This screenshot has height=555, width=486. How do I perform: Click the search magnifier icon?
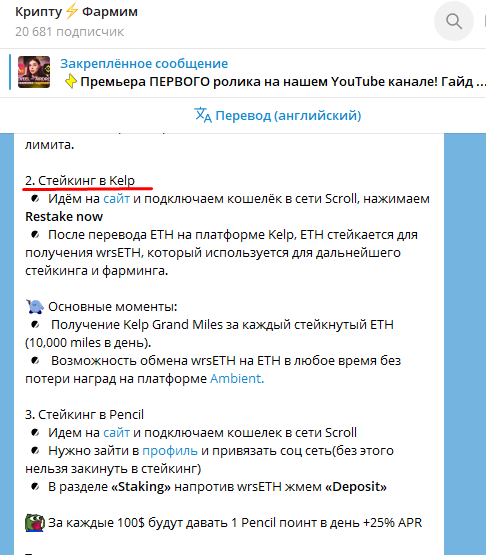pos(454,21)
